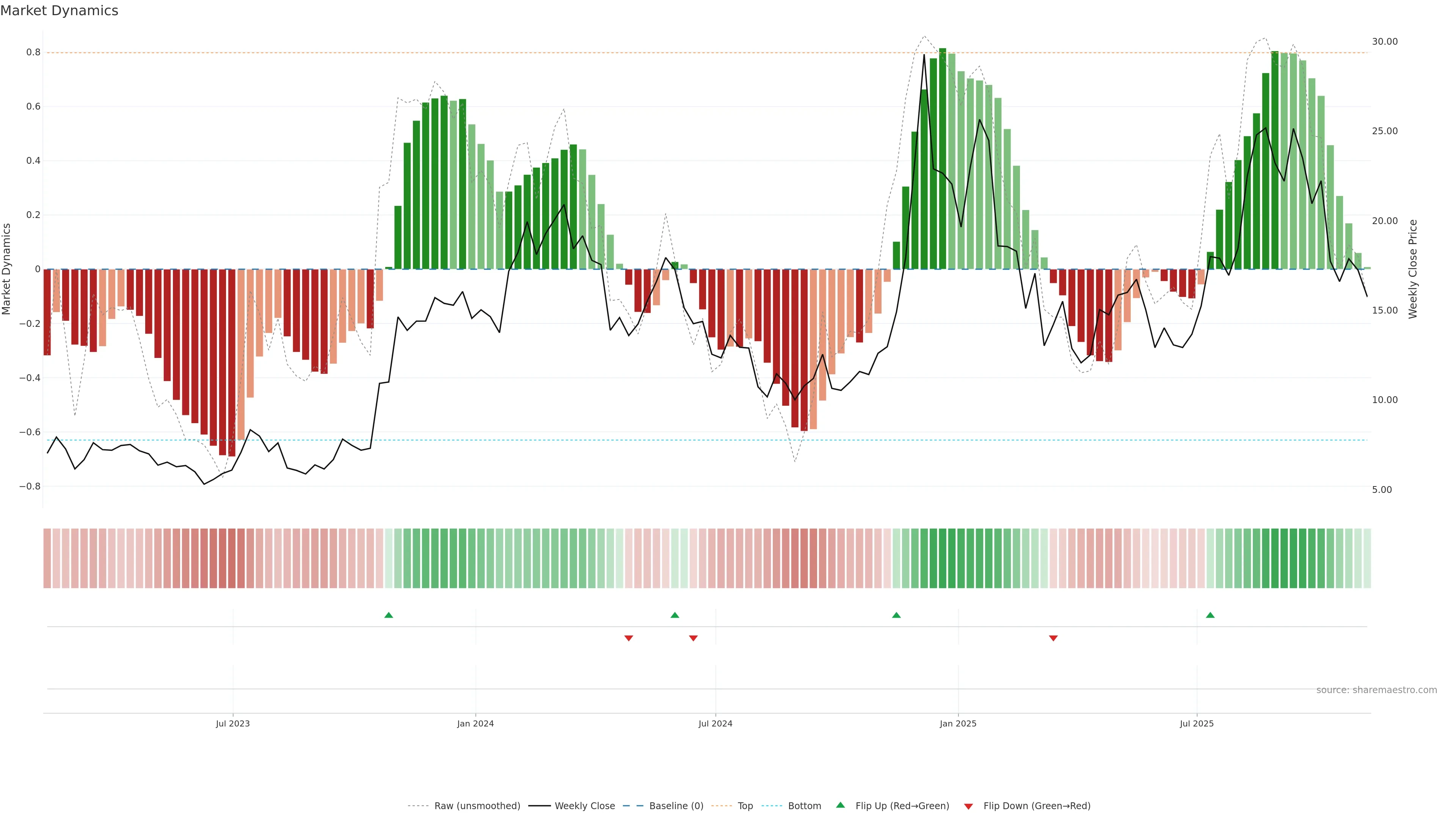Toggle the Raw (unsmoothed) legend entry
Image resolution: width=1456 pixels, height=819 pixels.
click(x=477, y=806)
